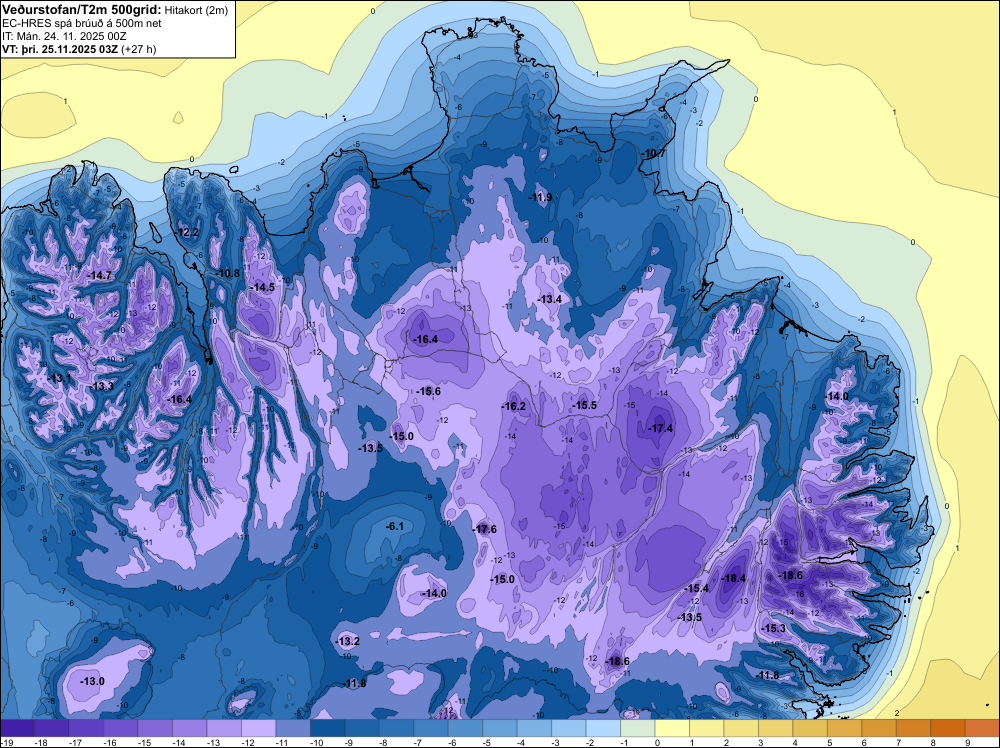Select the -18 swatch in the color legend
The height and width of the screenshot is (748, 1000).
click(x=52, y=728)
